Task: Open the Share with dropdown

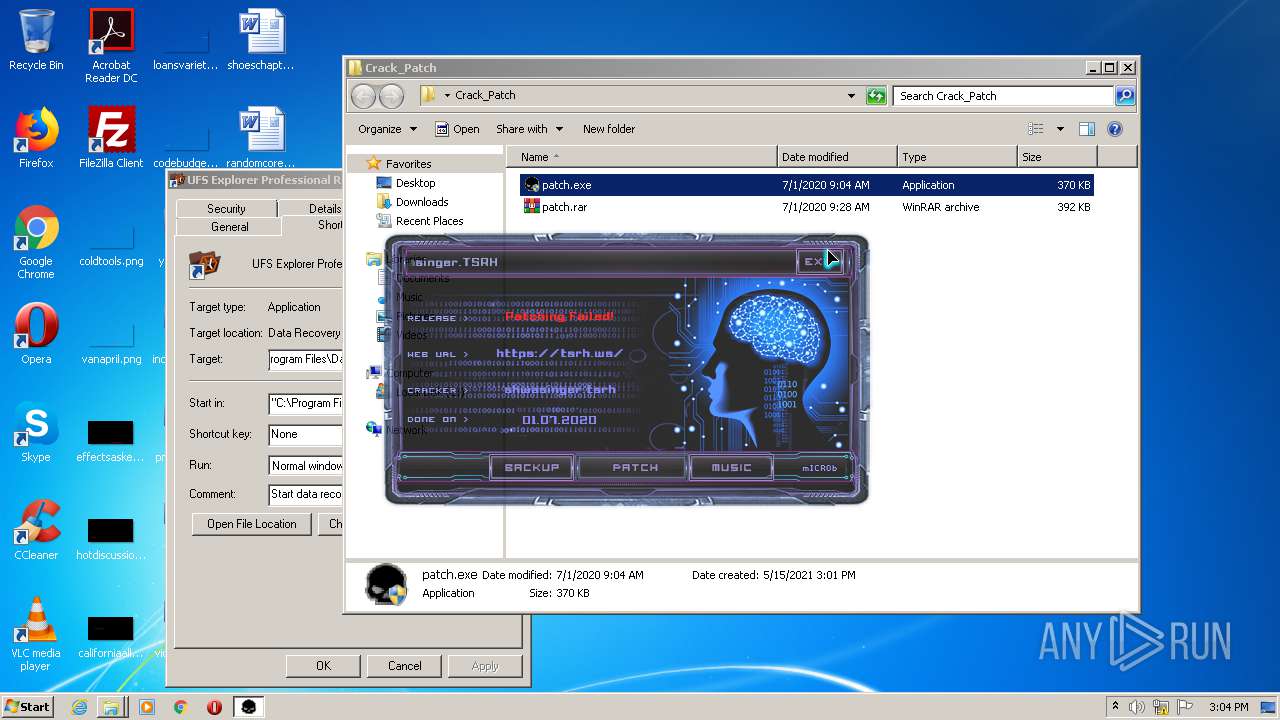Action: pos(529,129)
